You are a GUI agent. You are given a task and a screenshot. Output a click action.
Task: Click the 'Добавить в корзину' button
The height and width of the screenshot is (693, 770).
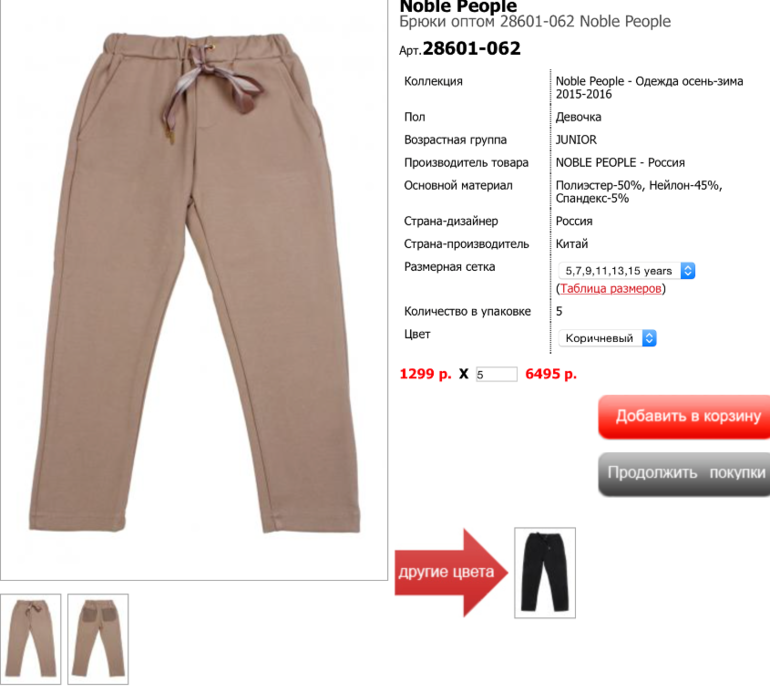coord(684,416)
